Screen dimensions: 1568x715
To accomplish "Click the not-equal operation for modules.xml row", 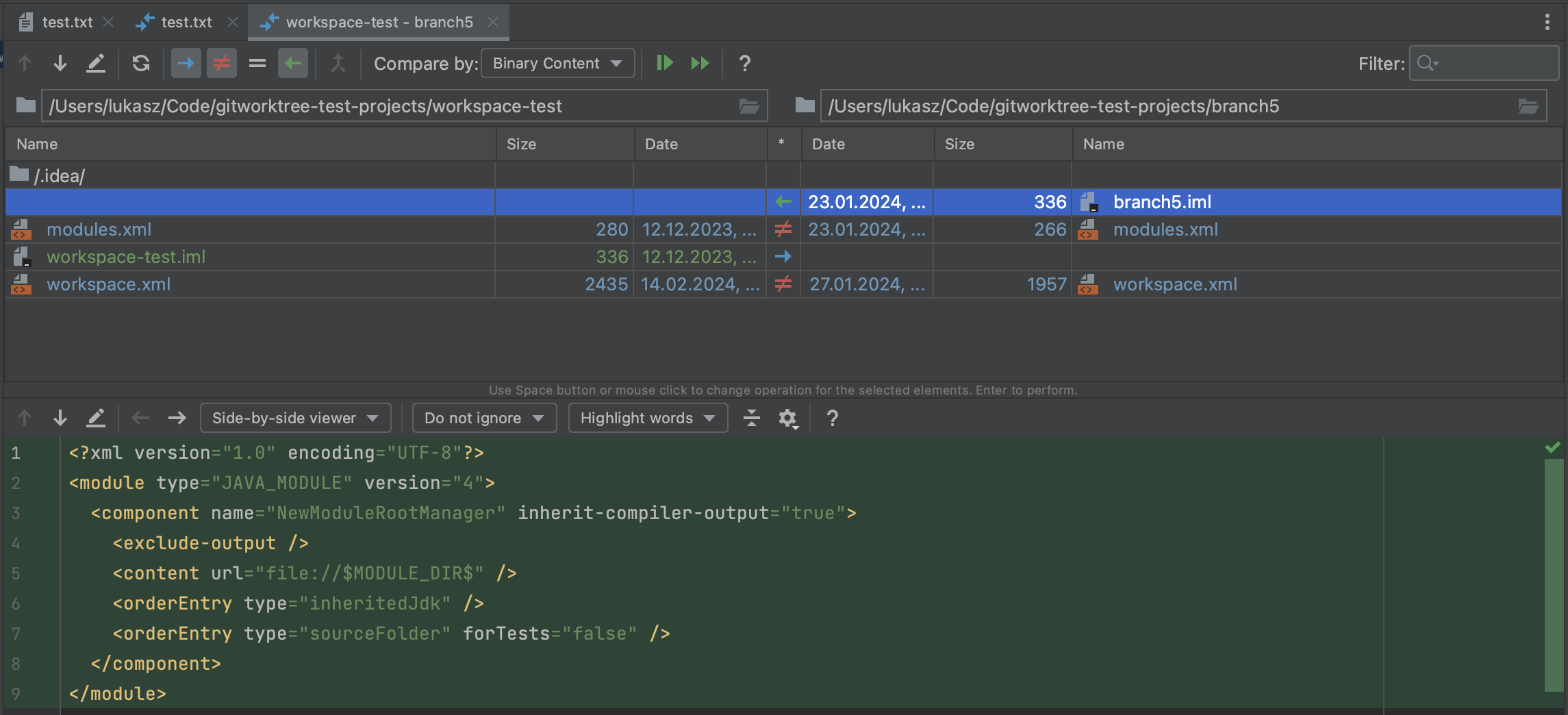I will [783, 229].
